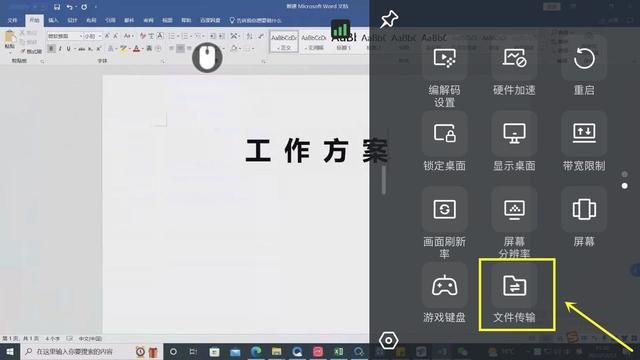The width and height of the screenshot is (640, 360).
Task: Open the Change Case (Aa) dropdown
Action: coord(128,36)
